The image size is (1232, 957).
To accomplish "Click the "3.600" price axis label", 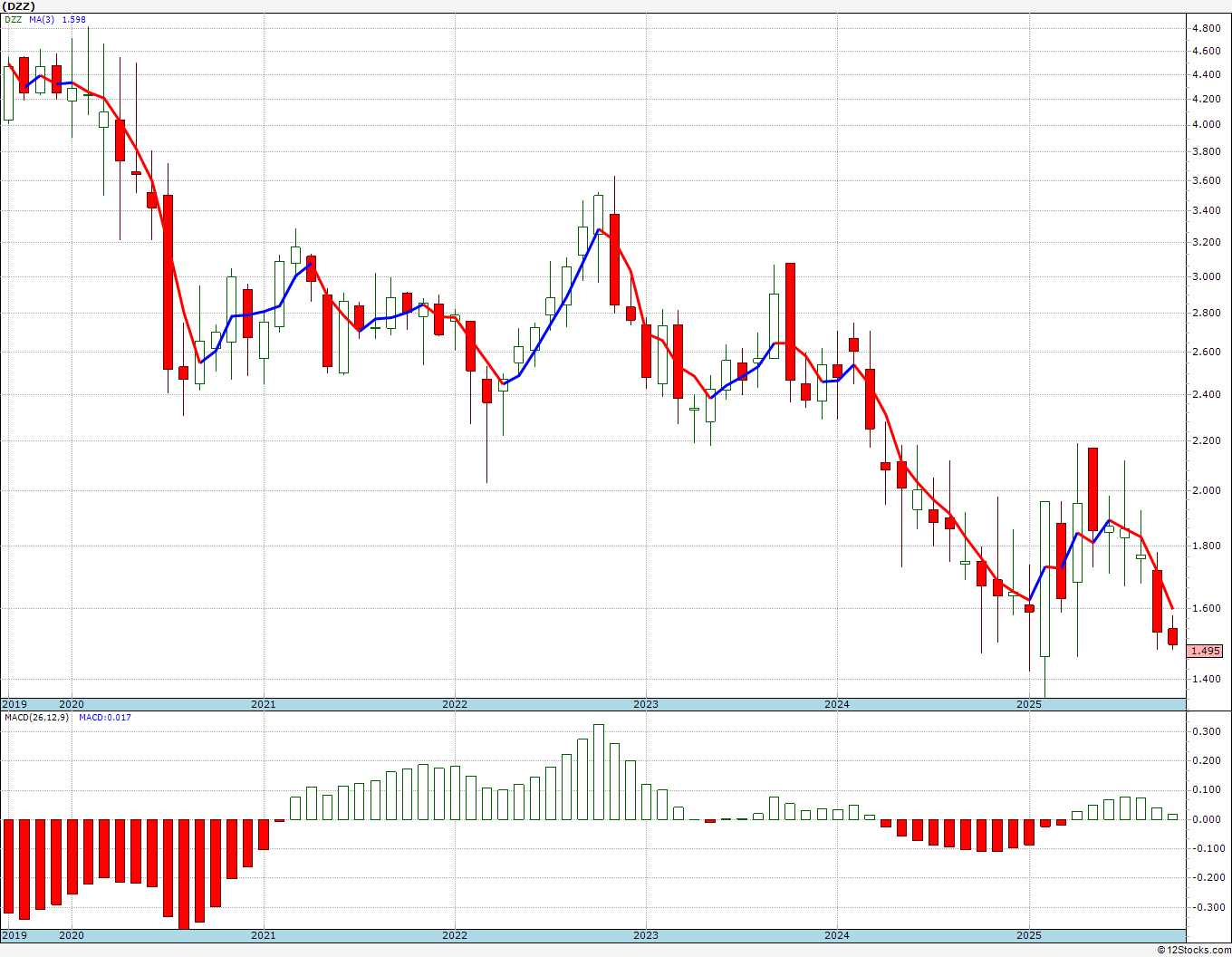I will [1206, 180].
